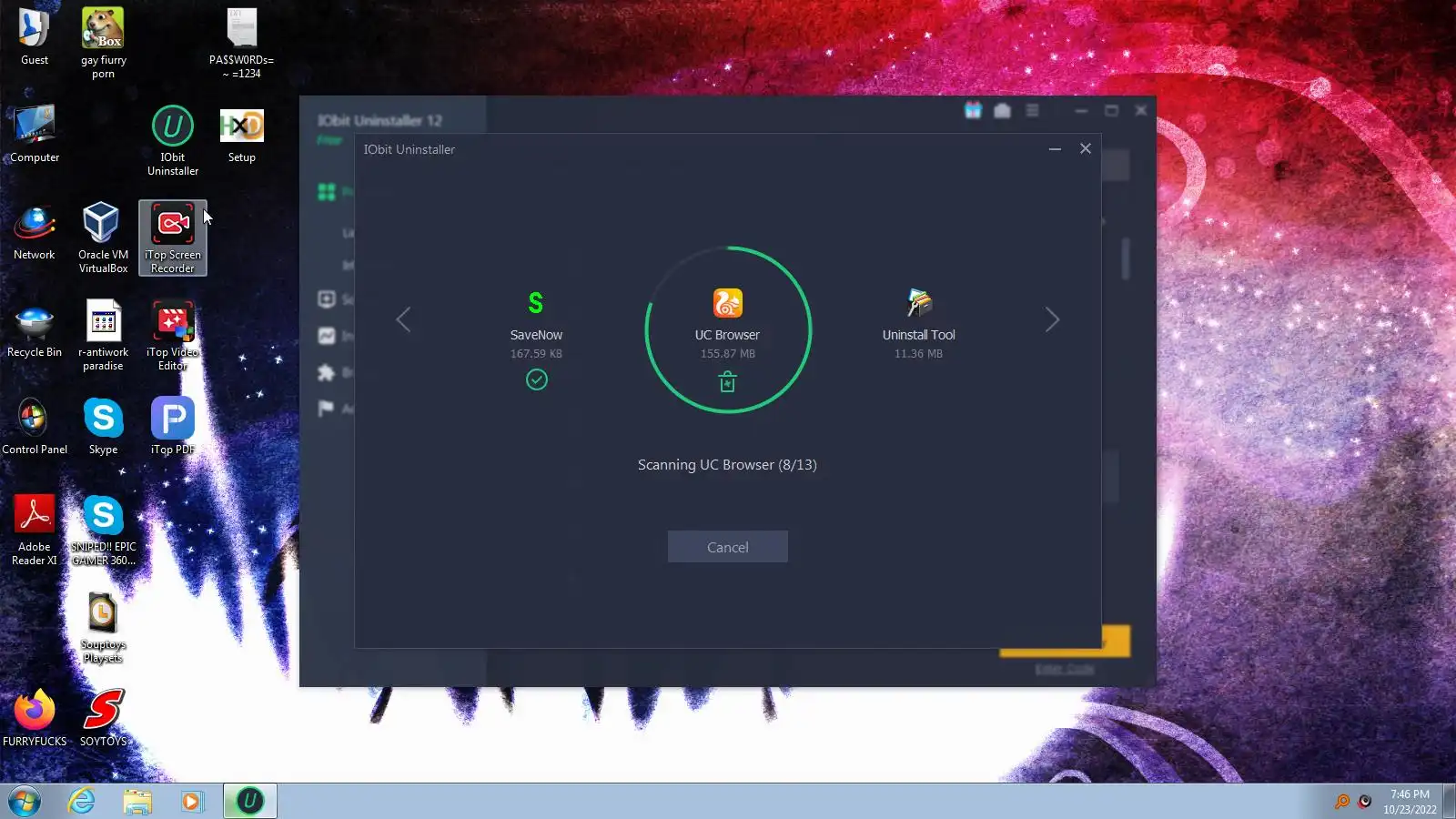The height and width of the screenshot is (819, 1456).
Task: Launch Internet Explorer from the taskbar
Action: 82,801
